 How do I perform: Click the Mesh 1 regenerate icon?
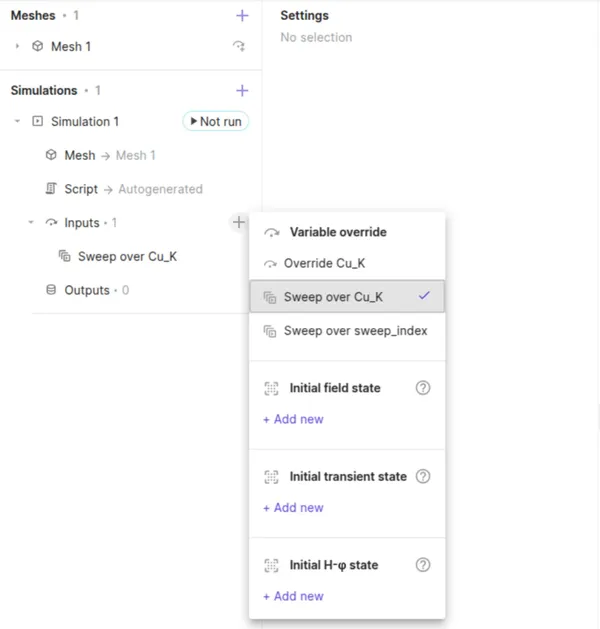tap(239, 46)
